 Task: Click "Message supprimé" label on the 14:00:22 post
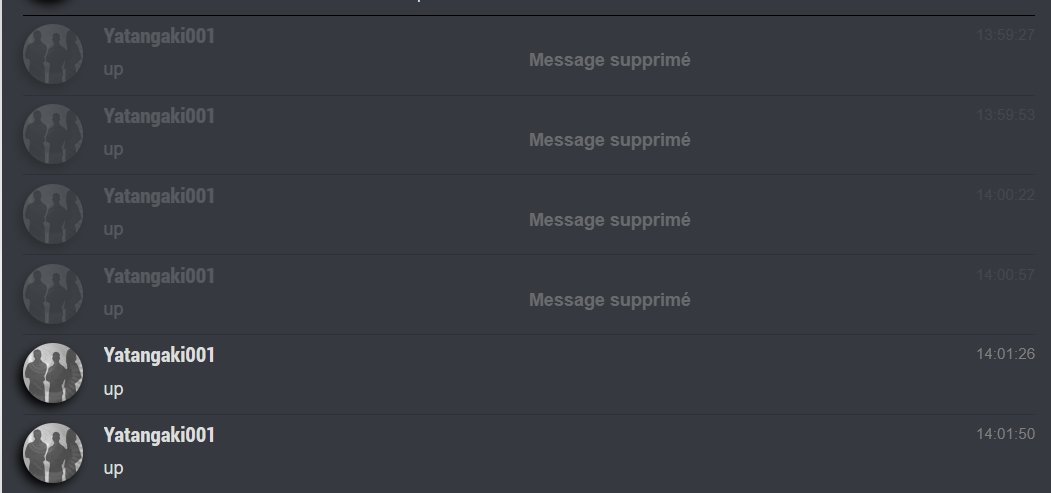609,220
